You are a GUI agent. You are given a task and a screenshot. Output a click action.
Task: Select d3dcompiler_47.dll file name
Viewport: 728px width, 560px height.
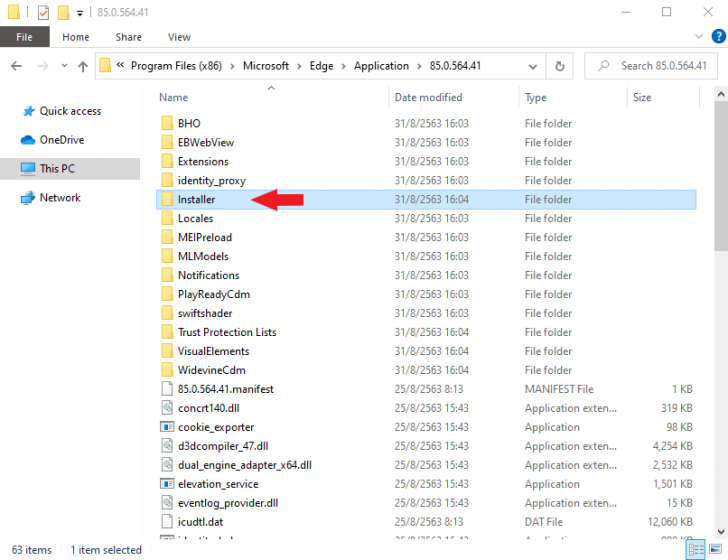point(223,446)
